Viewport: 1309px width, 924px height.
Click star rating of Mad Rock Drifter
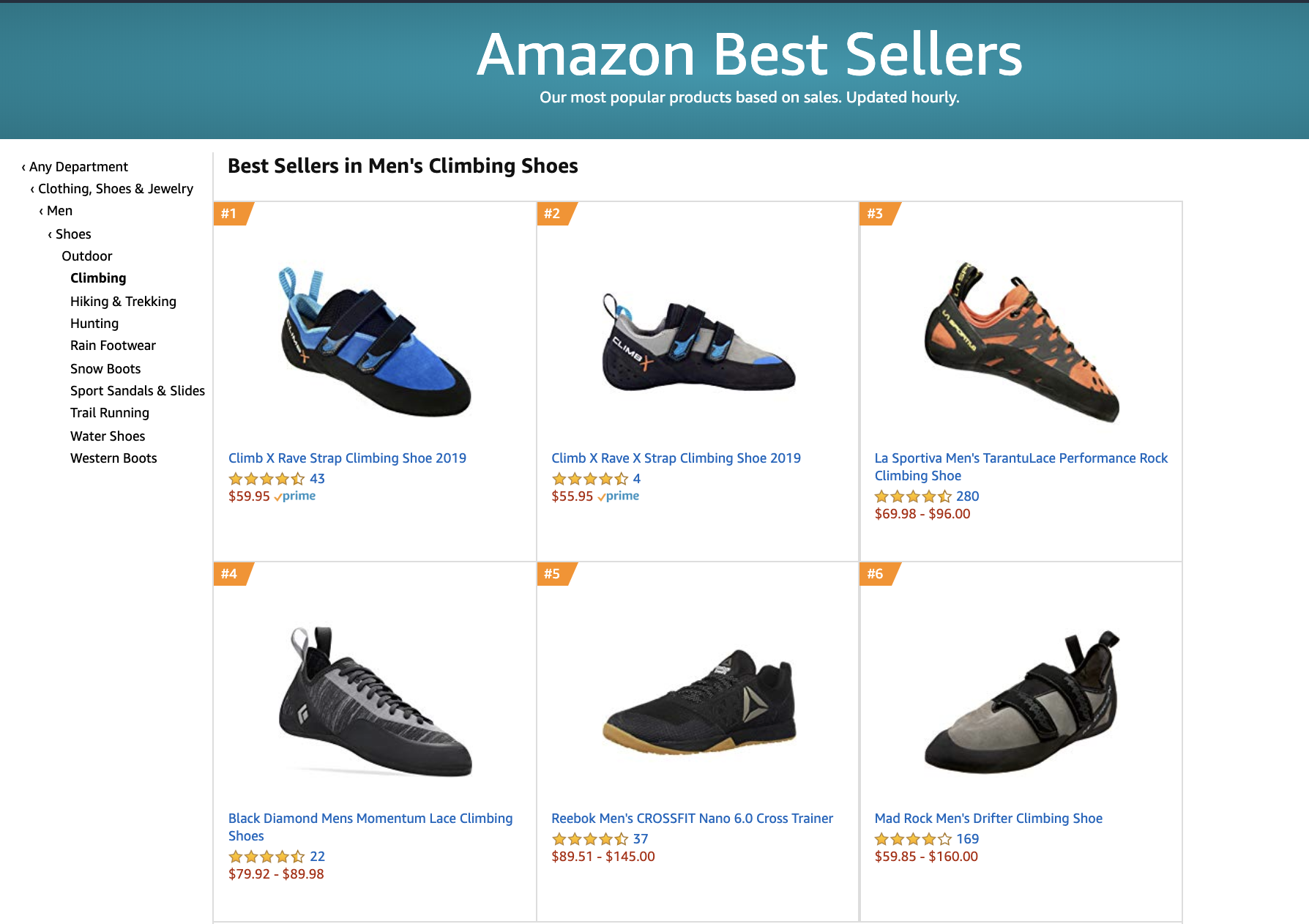click(913, 839)
